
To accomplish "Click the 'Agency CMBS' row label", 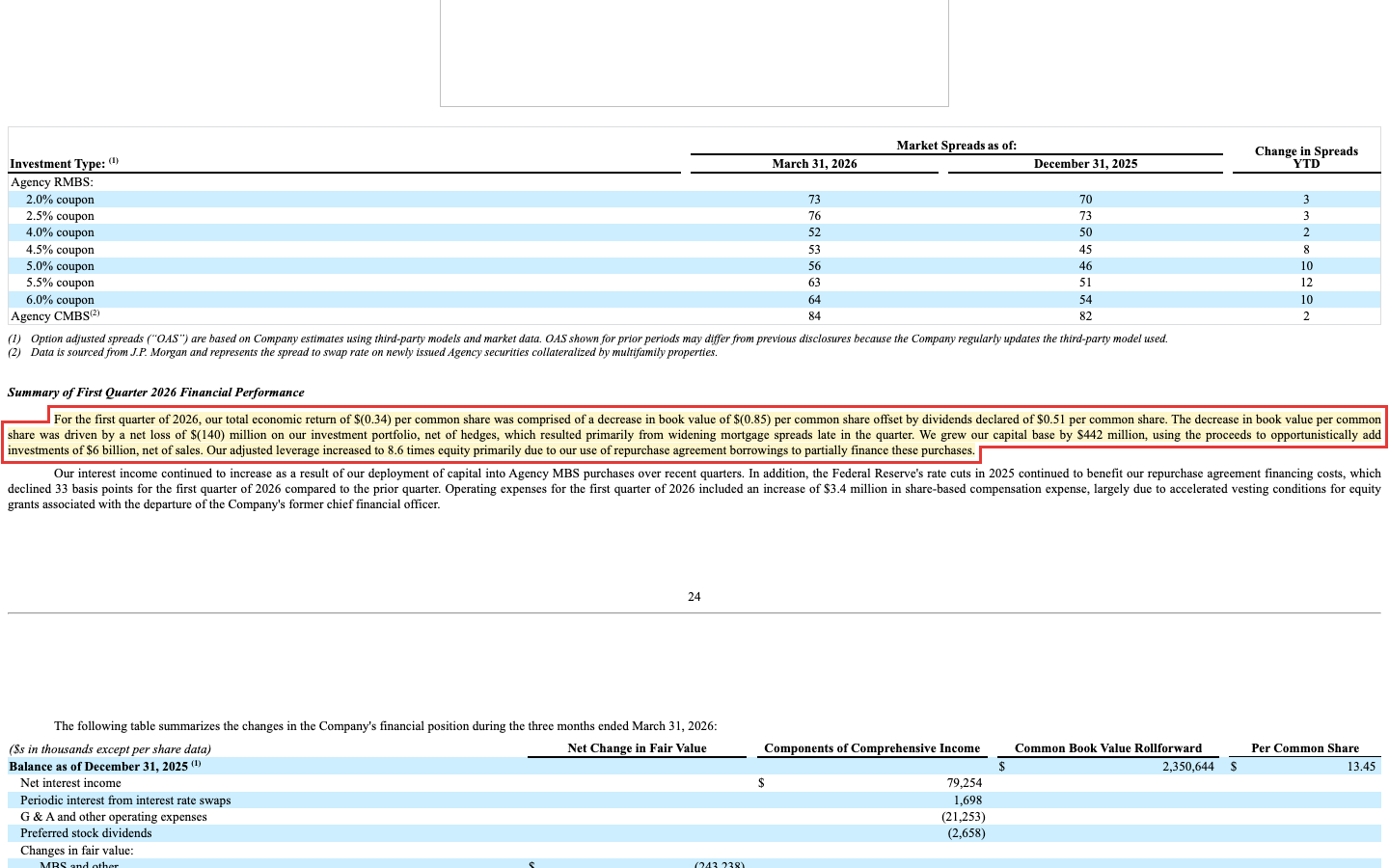I will [55, 315].
